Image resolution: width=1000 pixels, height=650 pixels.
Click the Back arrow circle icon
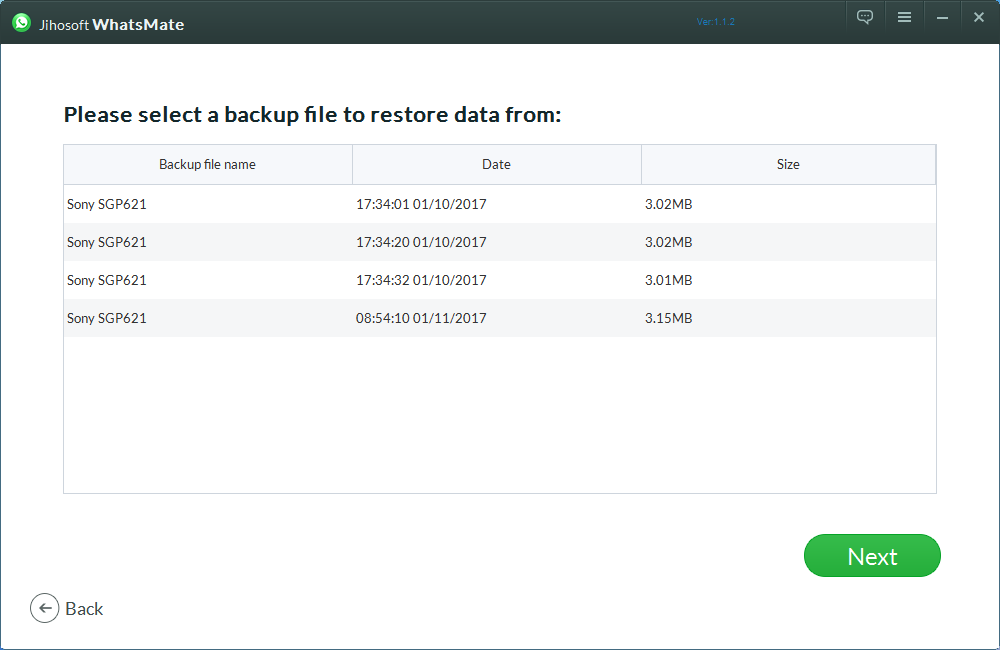coord(45,609)
